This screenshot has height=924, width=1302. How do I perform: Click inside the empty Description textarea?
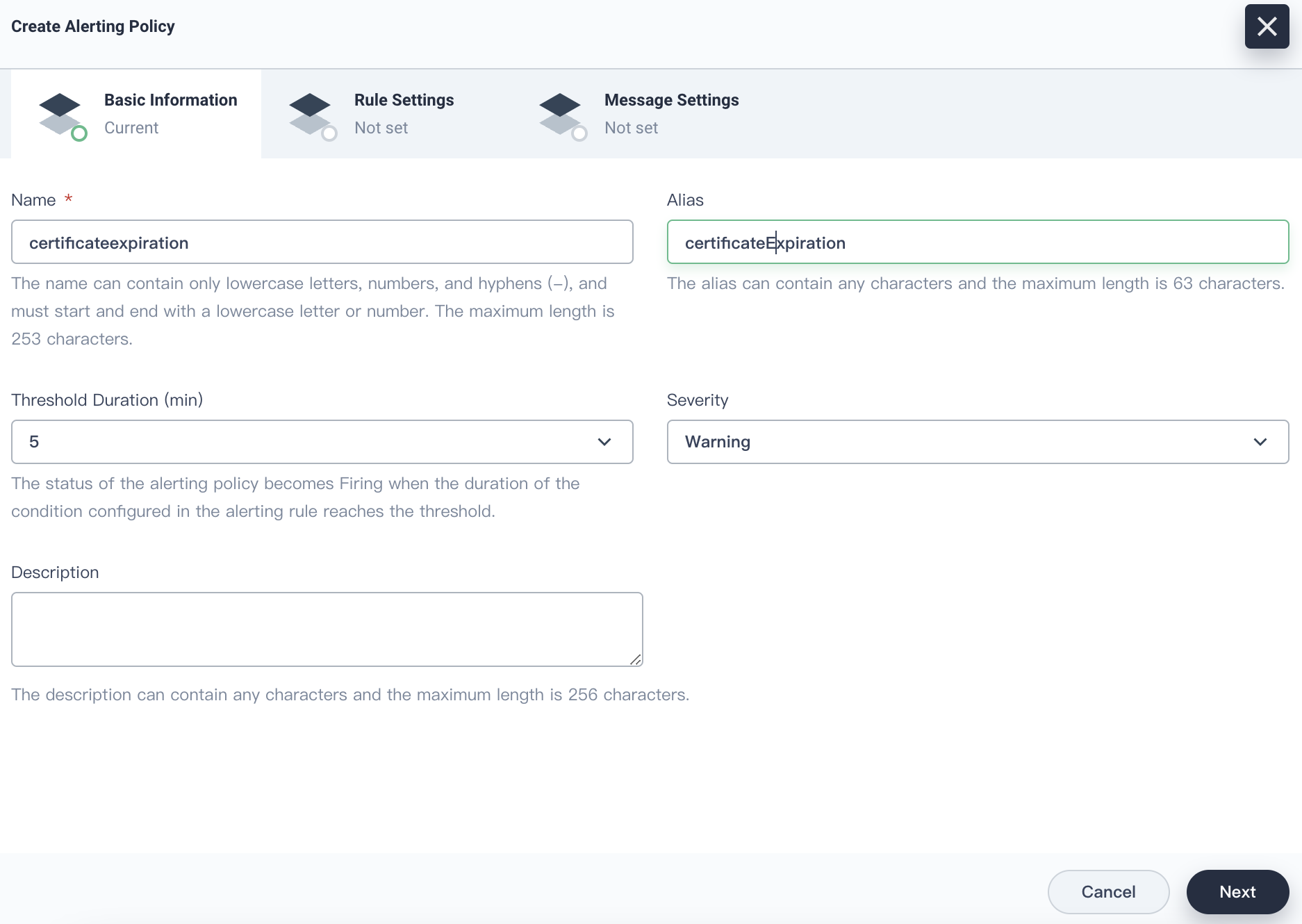pyautogui.click(x=327, y=629)
